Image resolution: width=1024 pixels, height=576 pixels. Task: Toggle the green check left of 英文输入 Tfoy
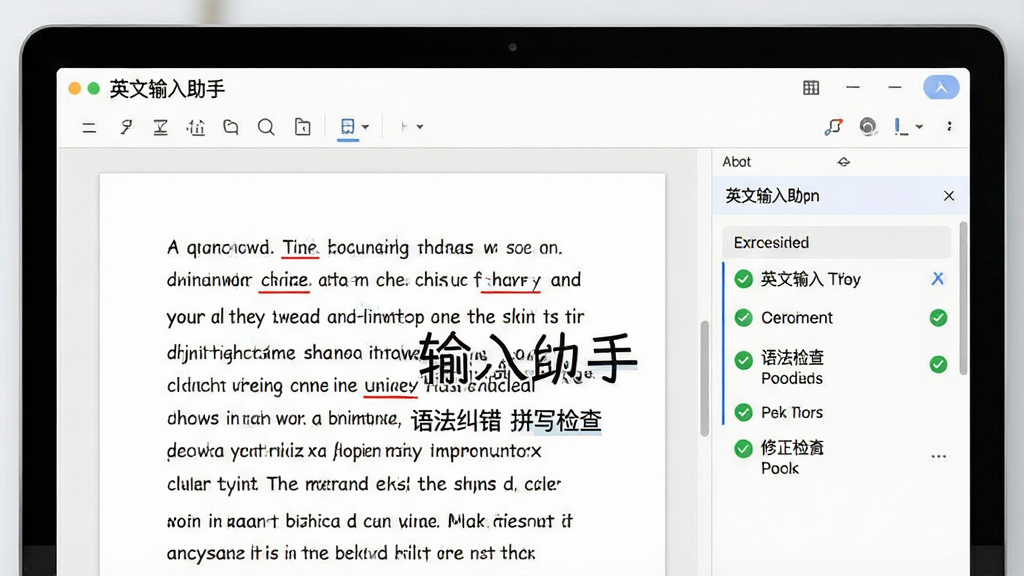click(x=743, y=279)
